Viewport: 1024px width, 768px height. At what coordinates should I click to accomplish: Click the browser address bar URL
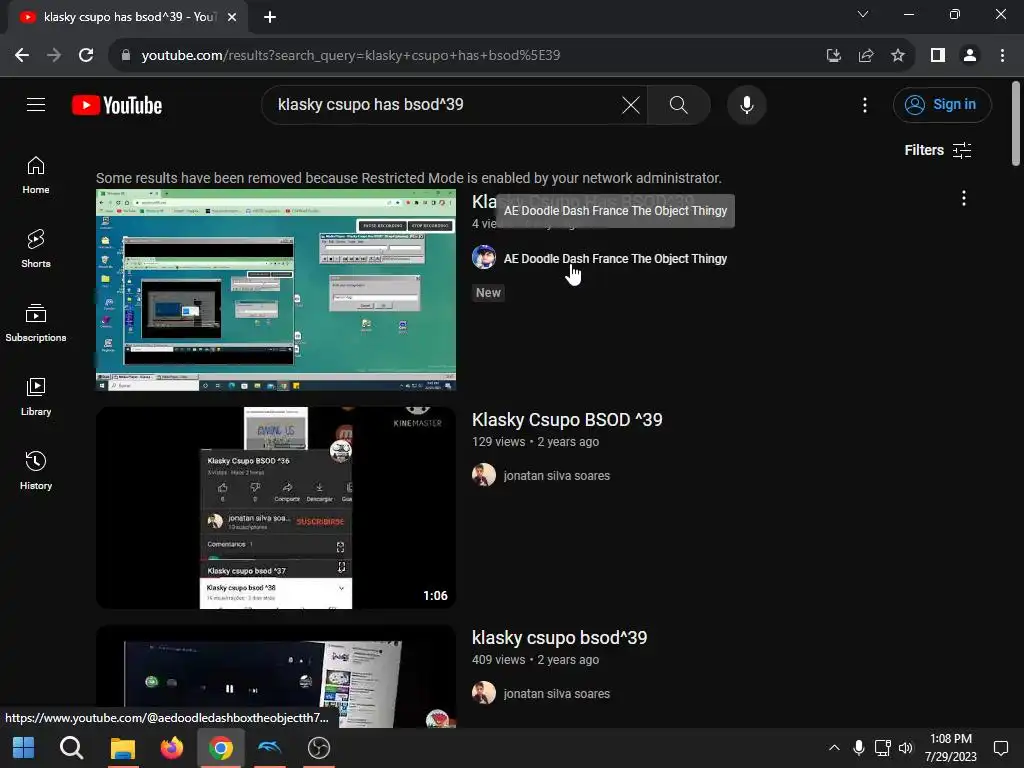tap(351, 55)
